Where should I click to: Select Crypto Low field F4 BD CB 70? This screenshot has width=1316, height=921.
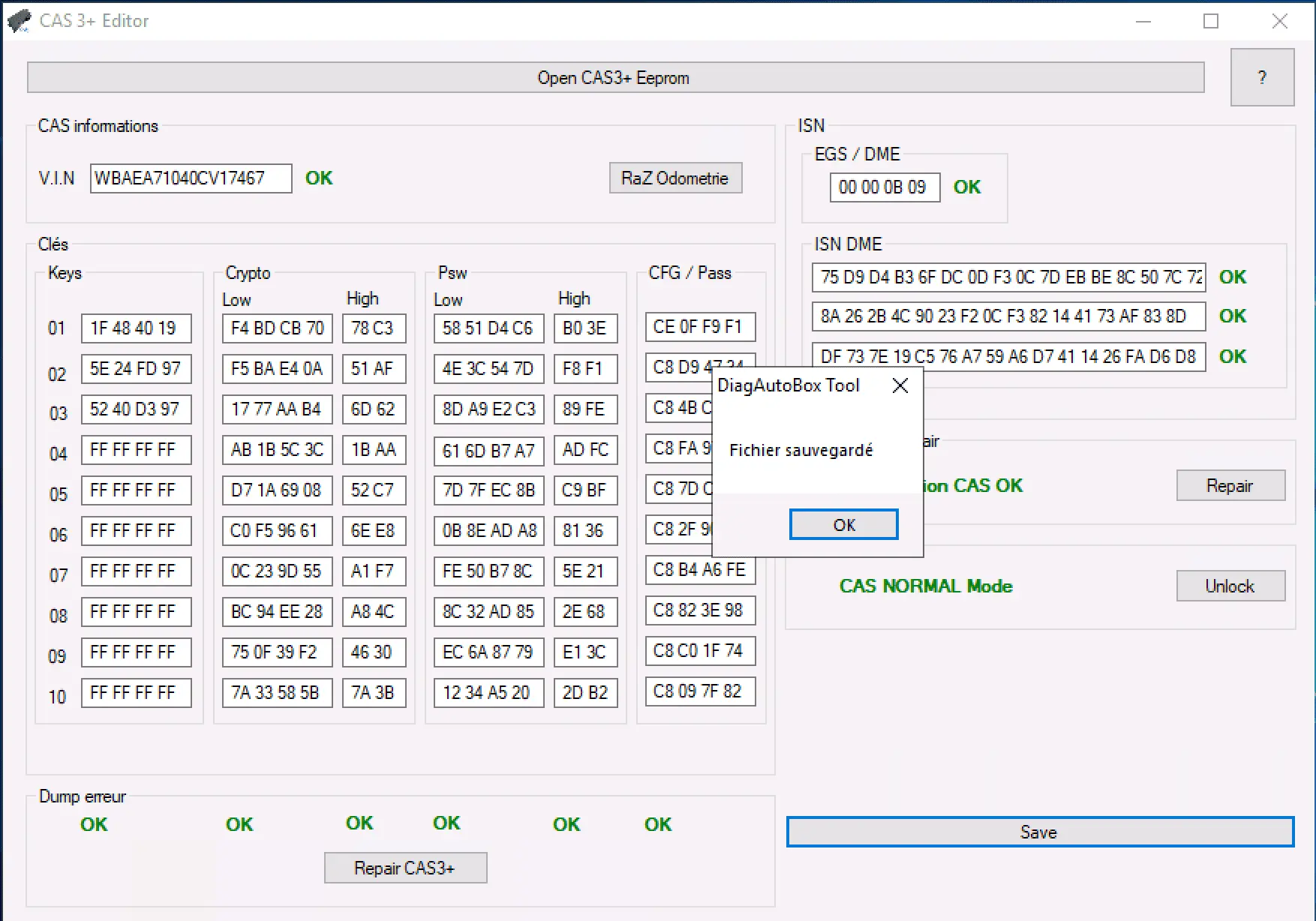coord(277,328)
